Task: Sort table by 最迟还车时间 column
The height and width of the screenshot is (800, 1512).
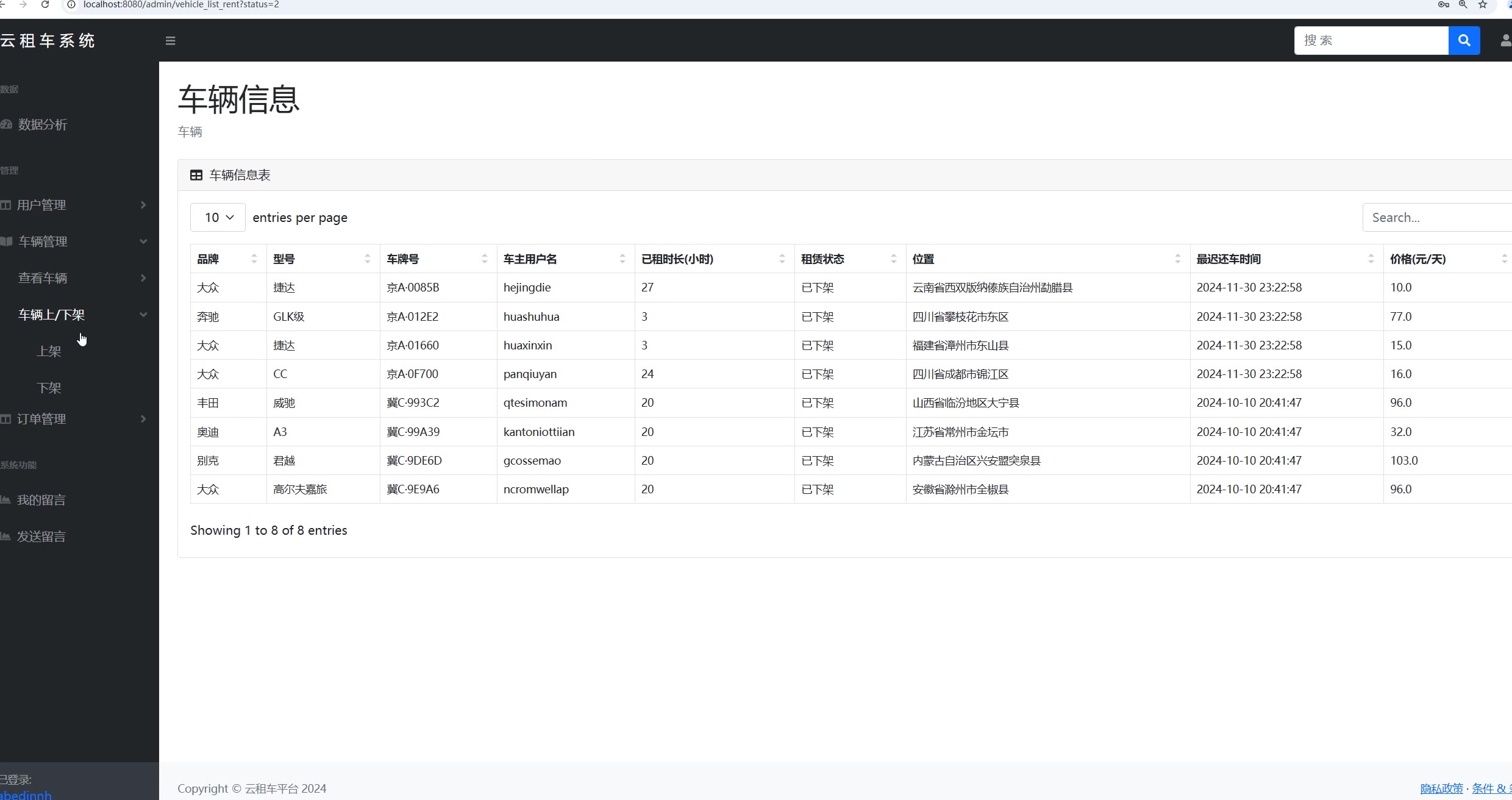Action: tap(1286, 259)
